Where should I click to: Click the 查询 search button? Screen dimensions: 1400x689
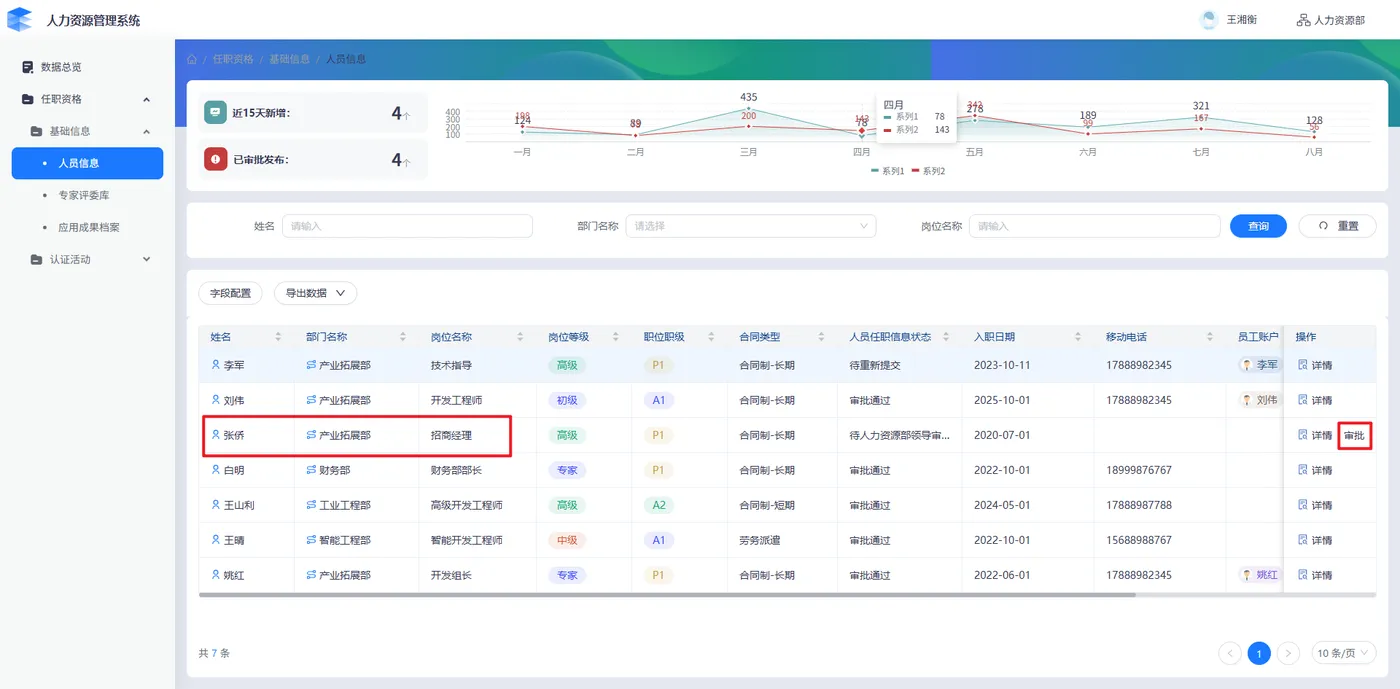click(x=1258, y=226)
